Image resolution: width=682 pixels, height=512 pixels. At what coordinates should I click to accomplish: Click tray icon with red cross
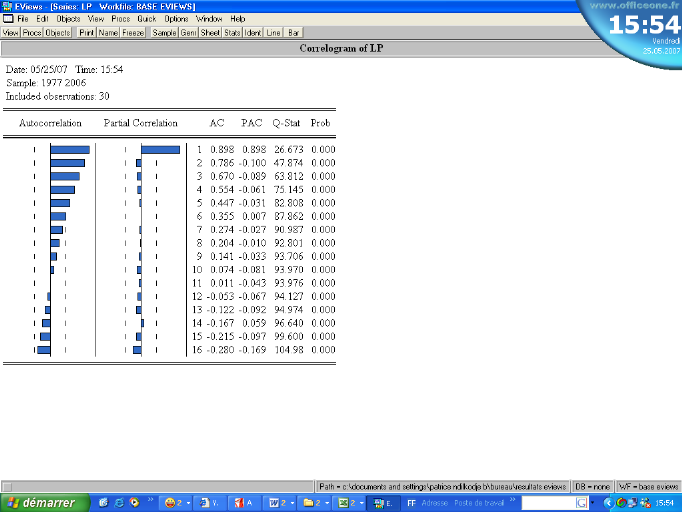[645, 503]
